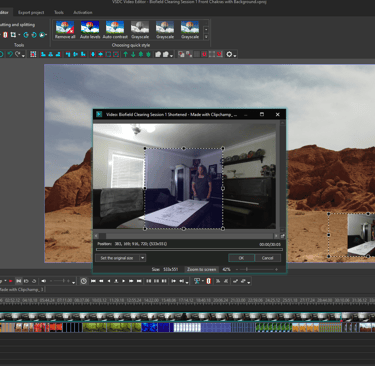Image resolution: width=375 pixels, height=366 pixels.
Task: Click Zoom to screen in crop dialog
Action: click(201, 269)
